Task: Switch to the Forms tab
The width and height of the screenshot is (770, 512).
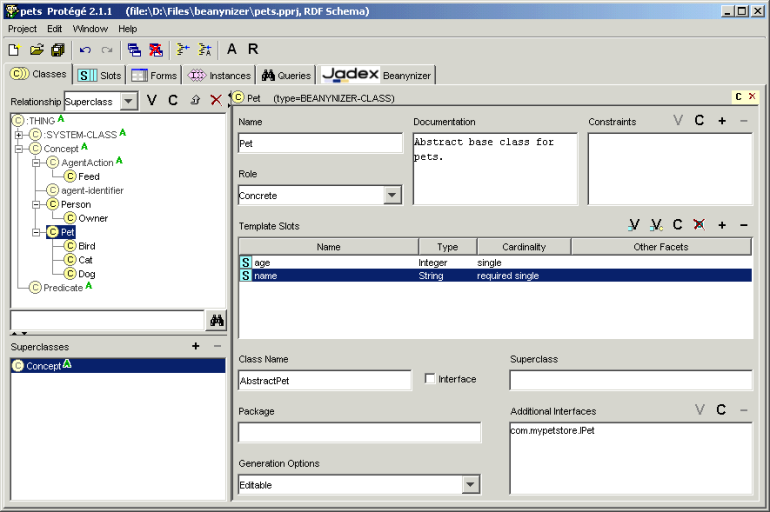Action: (154, 76)
